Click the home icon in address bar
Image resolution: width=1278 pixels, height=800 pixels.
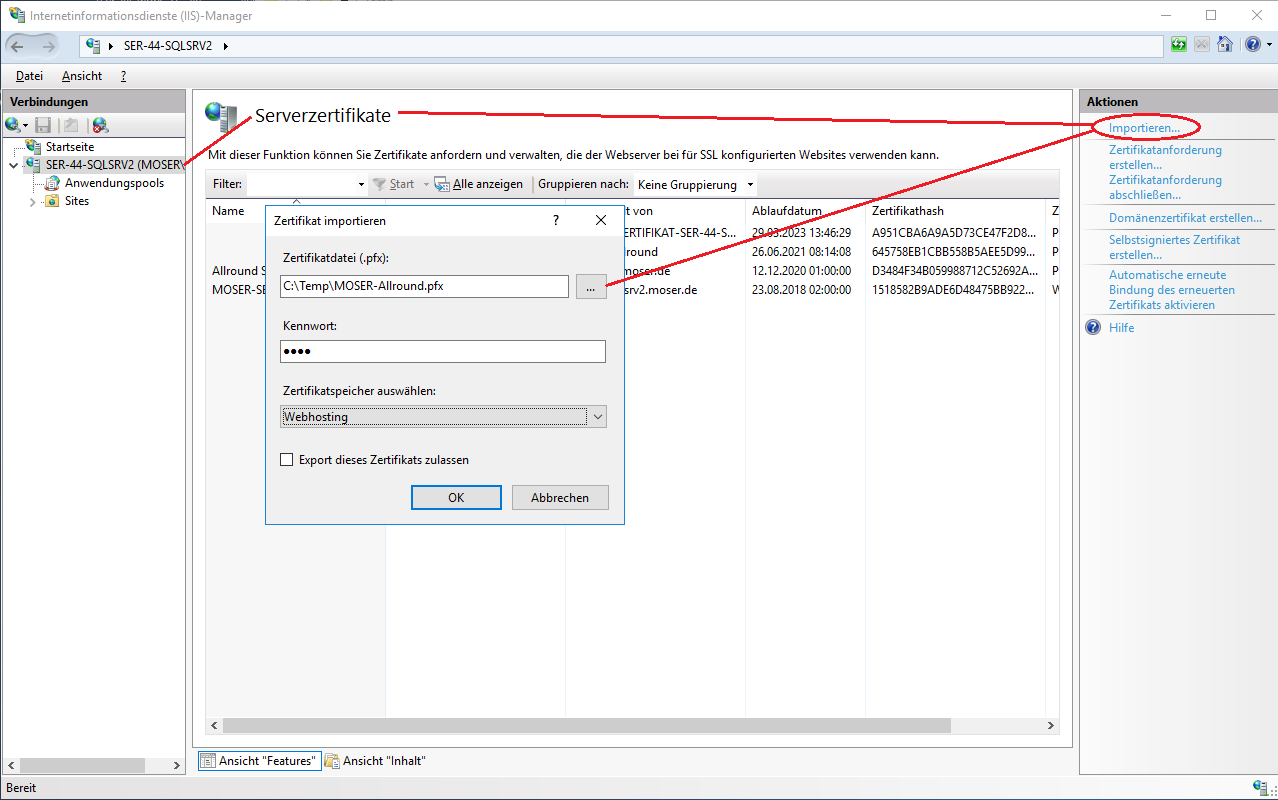(x=1224, y=45)
